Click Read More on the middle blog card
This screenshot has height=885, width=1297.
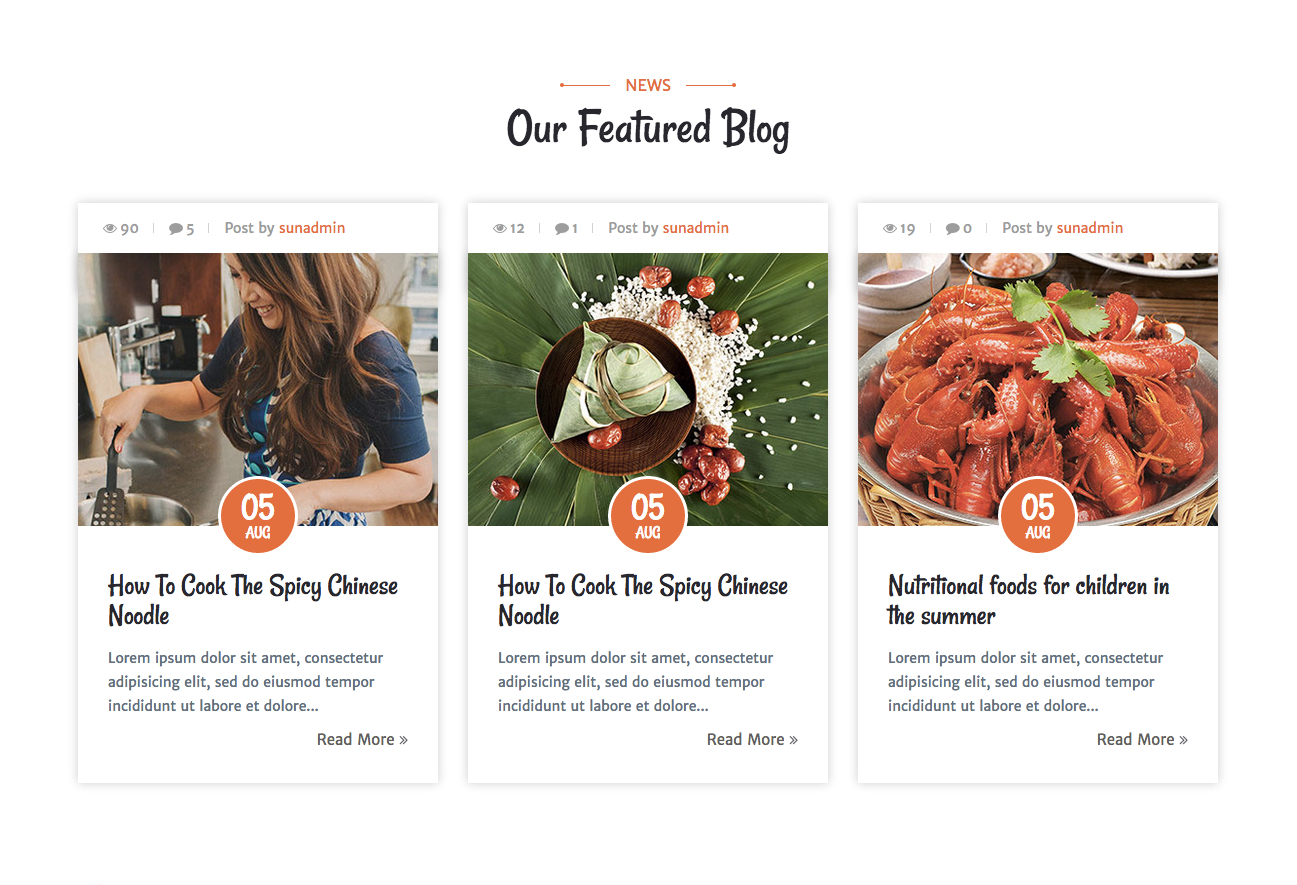point(752,739)
